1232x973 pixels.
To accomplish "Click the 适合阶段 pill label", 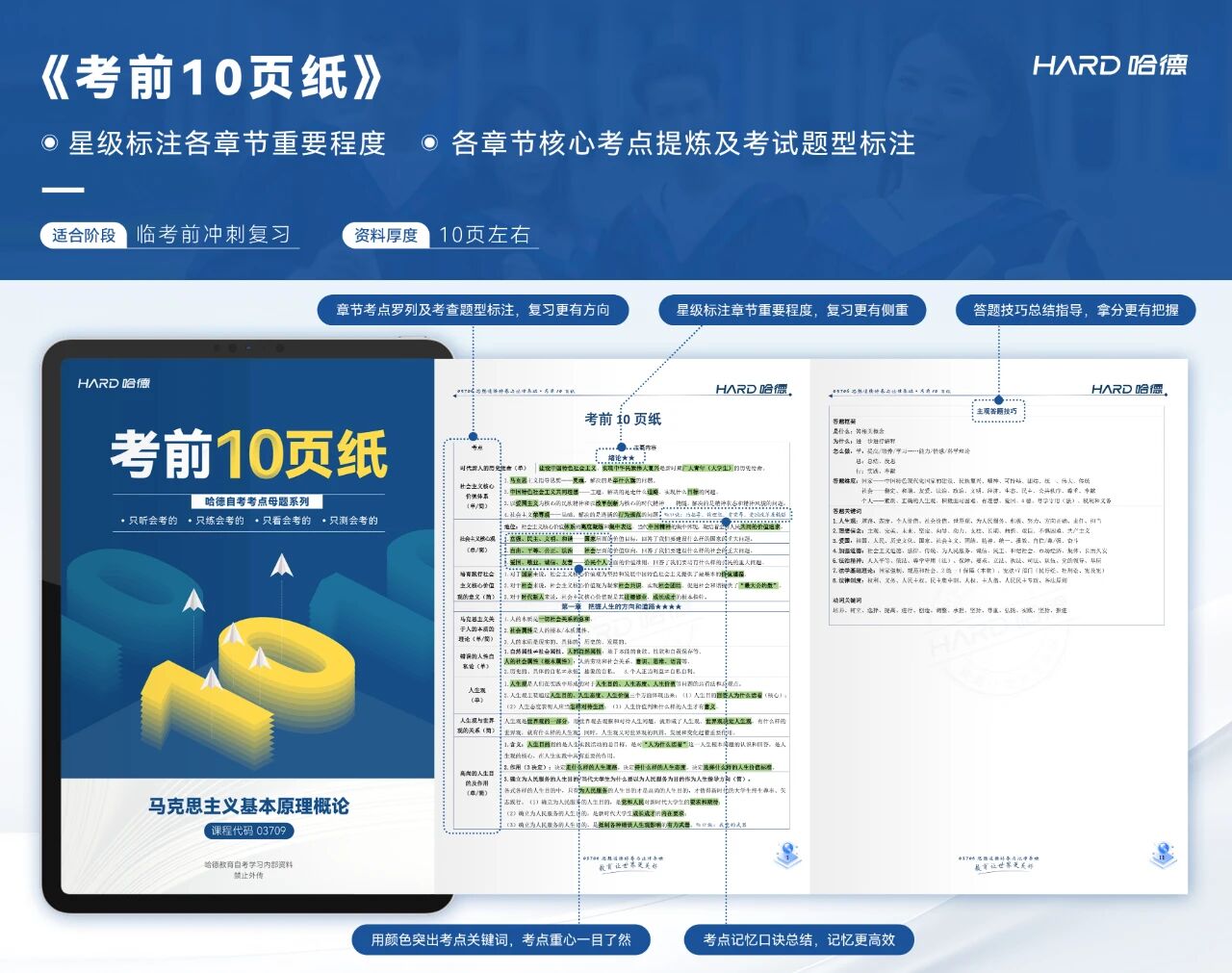I will (84, 235).
